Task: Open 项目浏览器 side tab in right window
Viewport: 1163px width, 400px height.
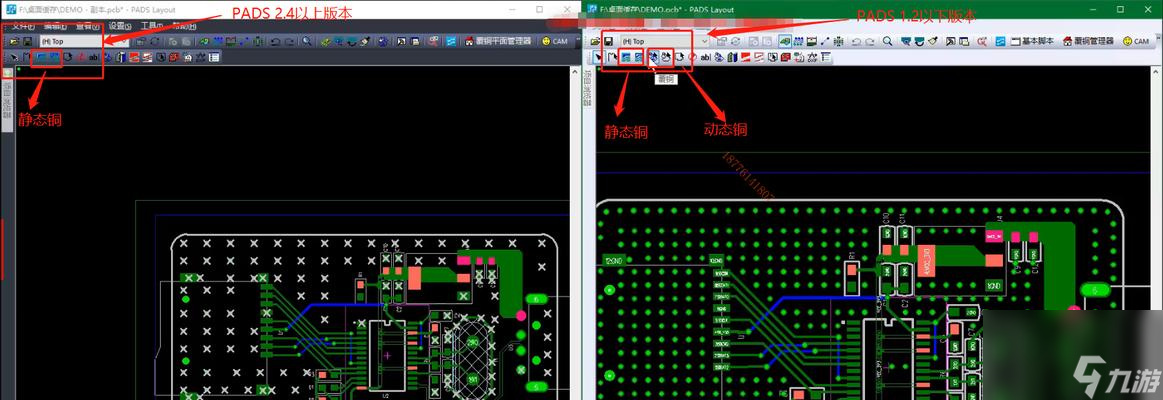Action: coord(588,89)
